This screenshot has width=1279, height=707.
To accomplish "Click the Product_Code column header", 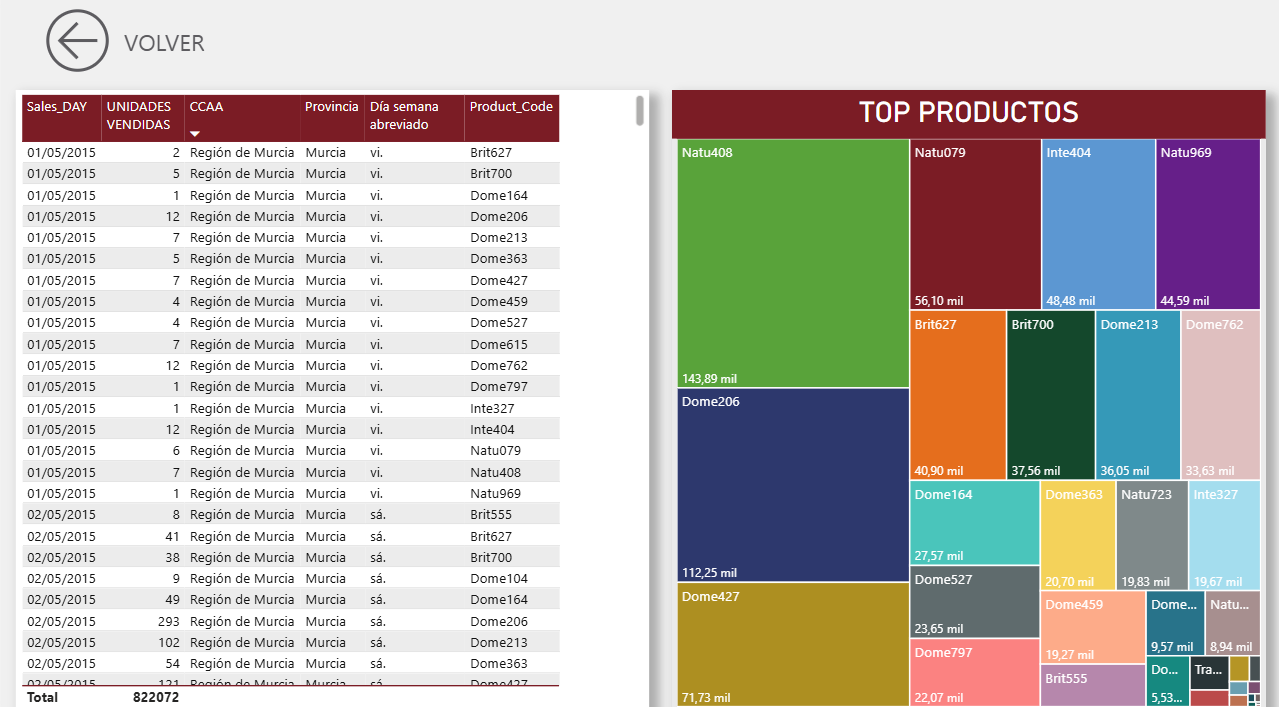I will (x=511, y=107).
